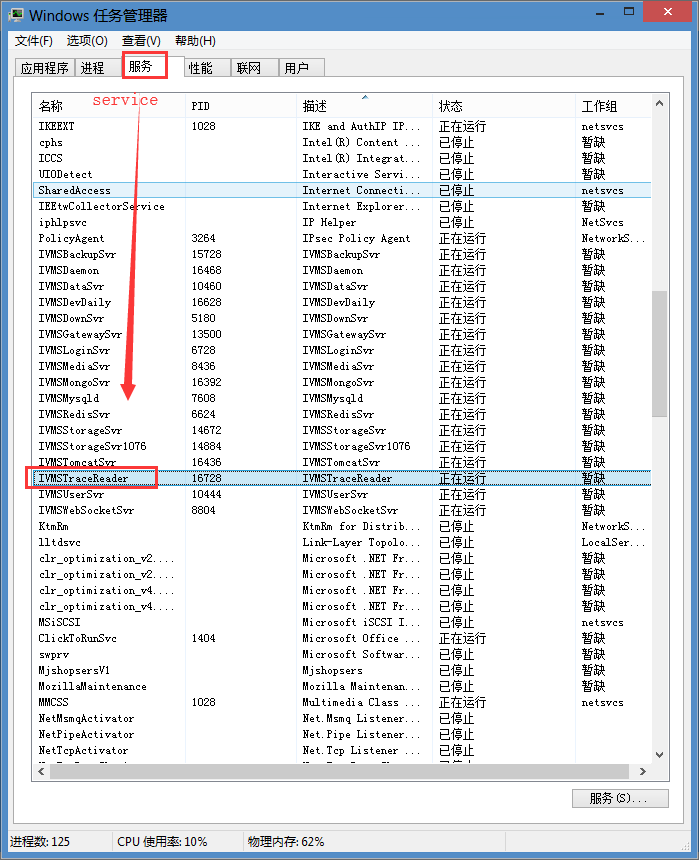
Task: Select the IKEEXT service row
Action: pyautogui.click(x=342, y=126)
